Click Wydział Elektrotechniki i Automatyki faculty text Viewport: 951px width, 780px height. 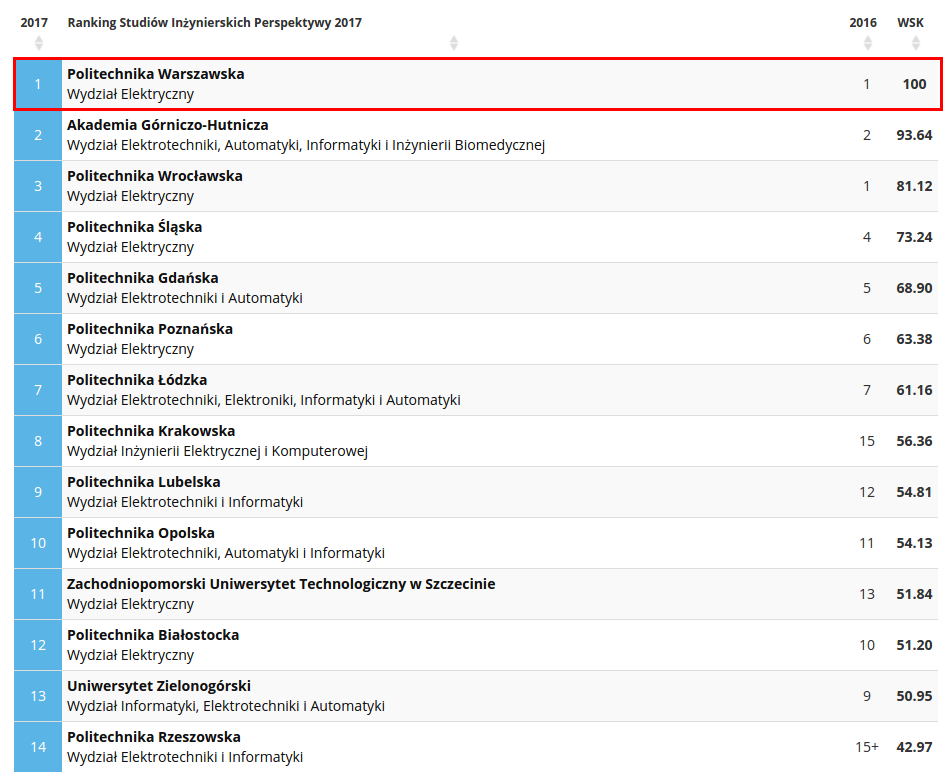click(x=185, y=298)
